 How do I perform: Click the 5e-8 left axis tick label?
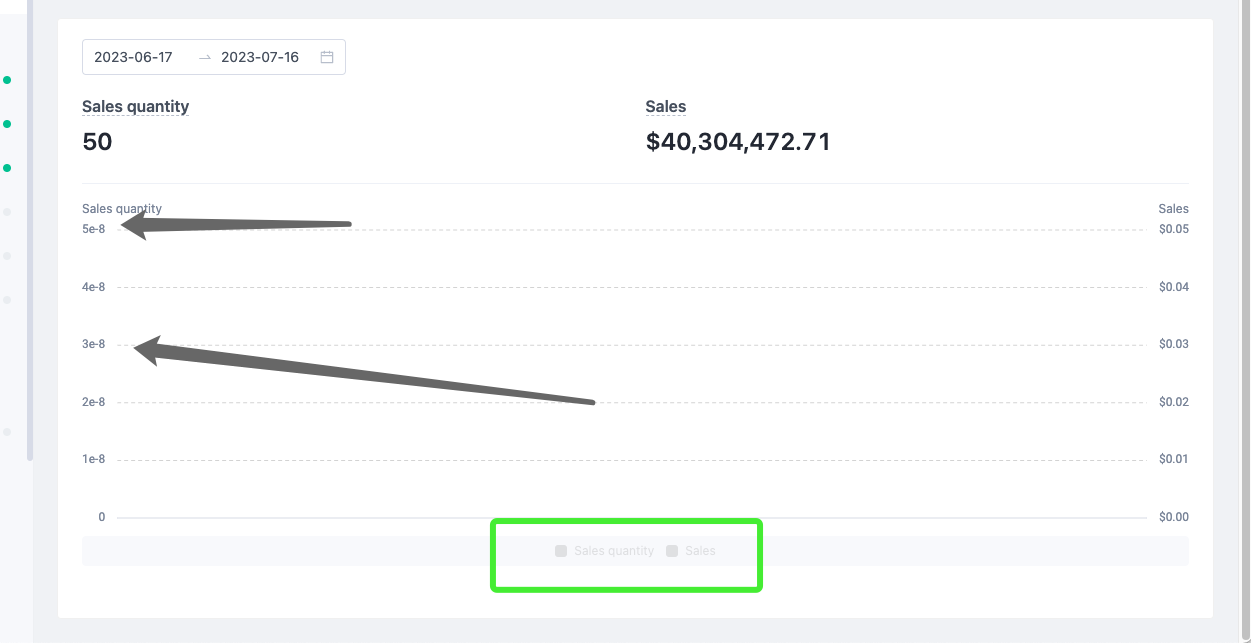click(93, 229)
